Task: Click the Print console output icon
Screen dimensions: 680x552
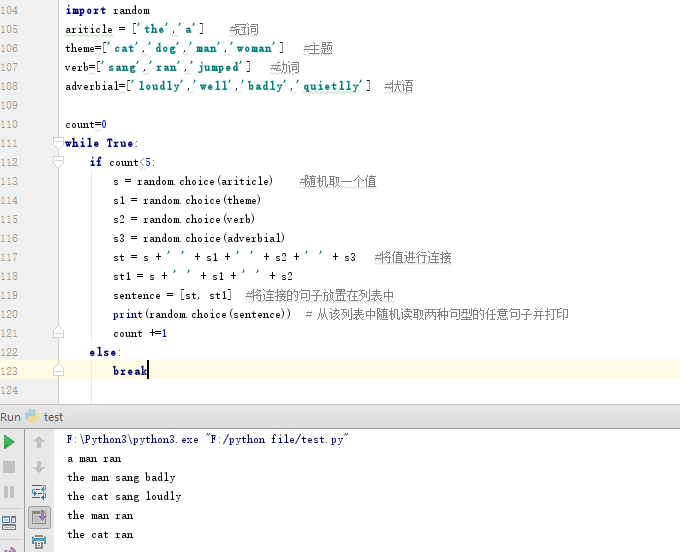Action: [x=39, y=542]
